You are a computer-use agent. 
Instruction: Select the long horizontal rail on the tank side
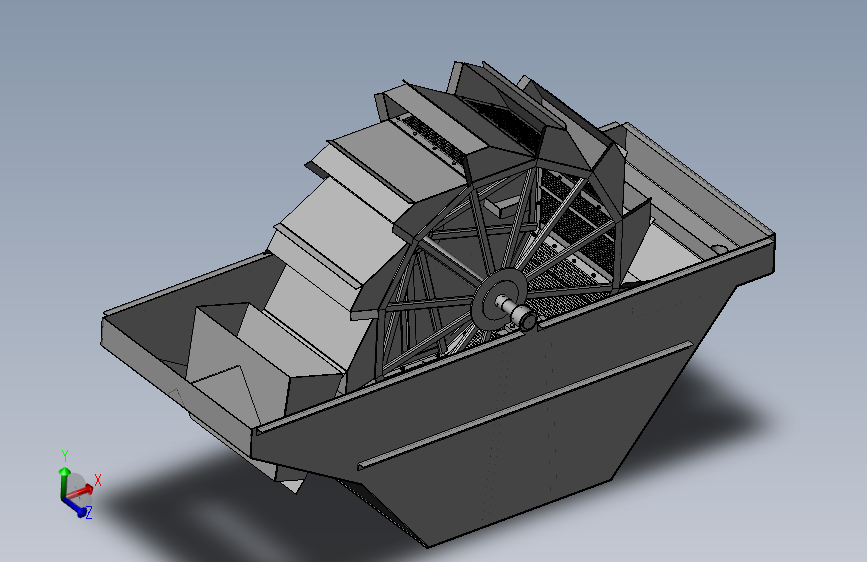pyautogui.click(x=525, y=405)
